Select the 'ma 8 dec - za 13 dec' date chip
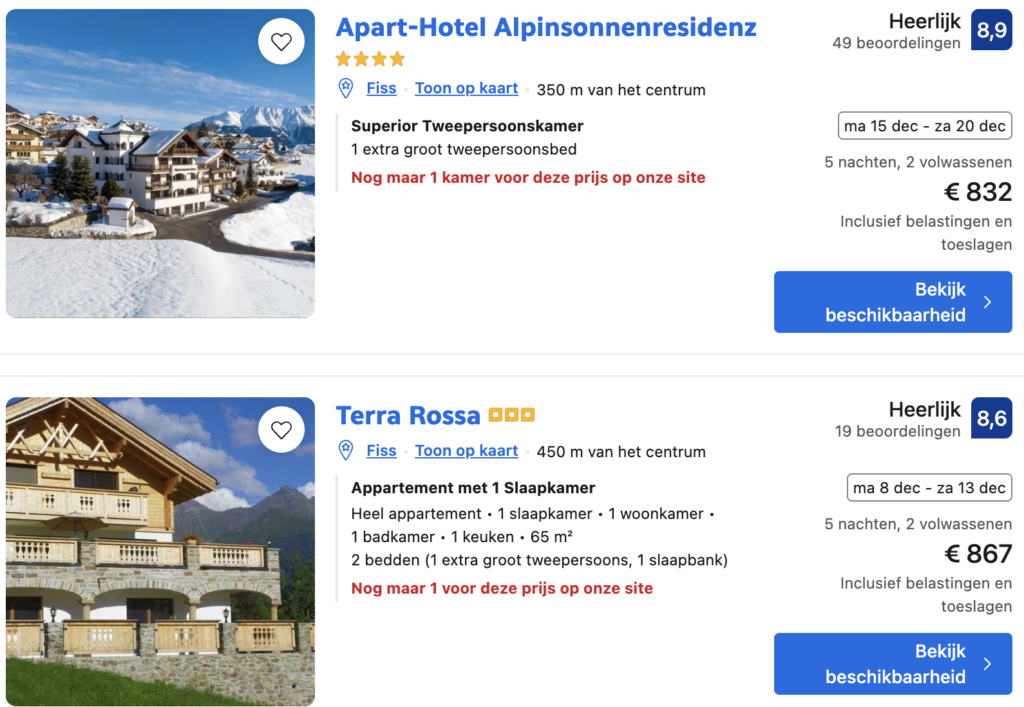Screen dimensions: 1024x707 [x=928, y=488]
